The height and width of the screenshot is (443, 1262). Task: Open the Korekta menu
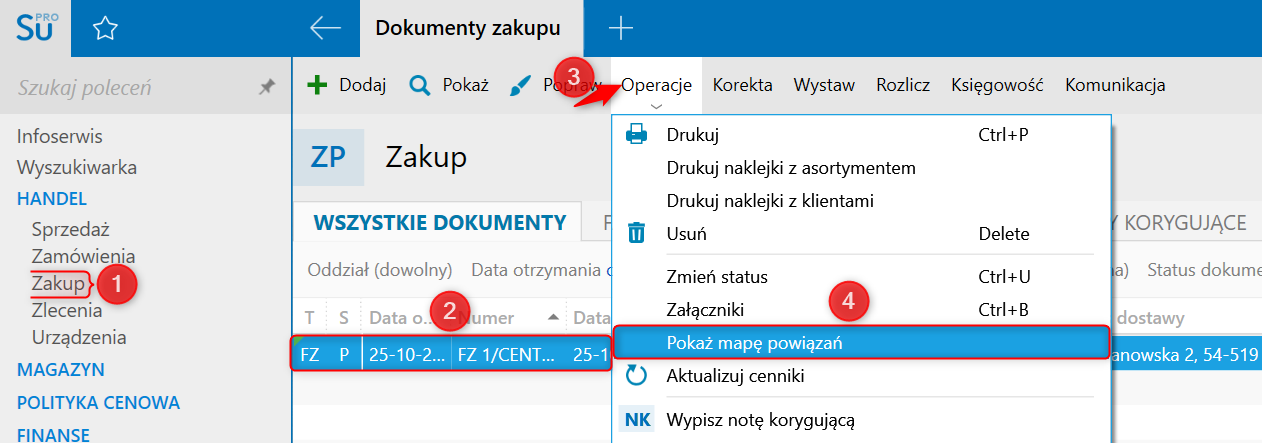pos(742,85)
